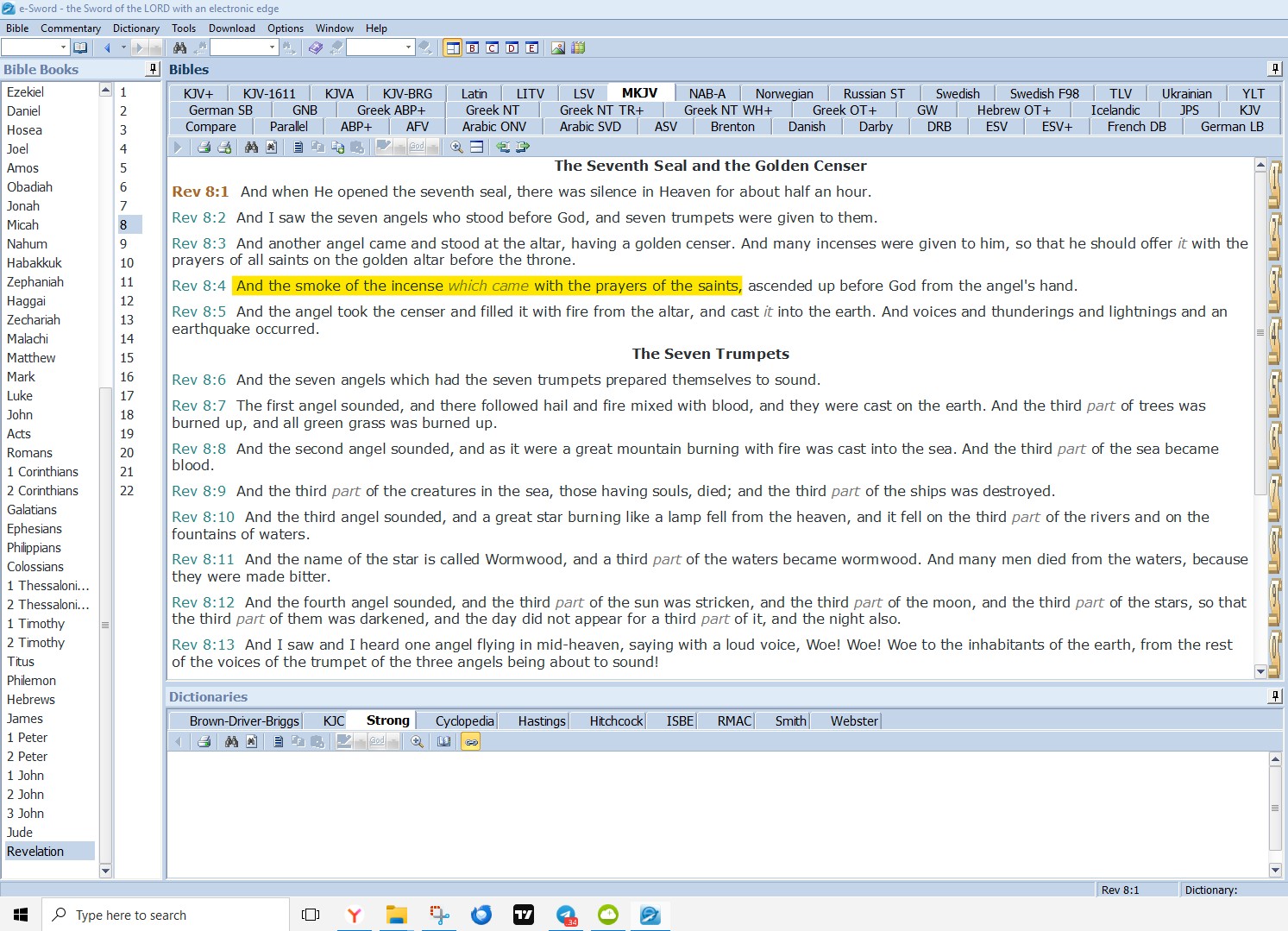Click the Rev 8:4 verse reference
1288x931 pixels.
click(x=198, y=286)
